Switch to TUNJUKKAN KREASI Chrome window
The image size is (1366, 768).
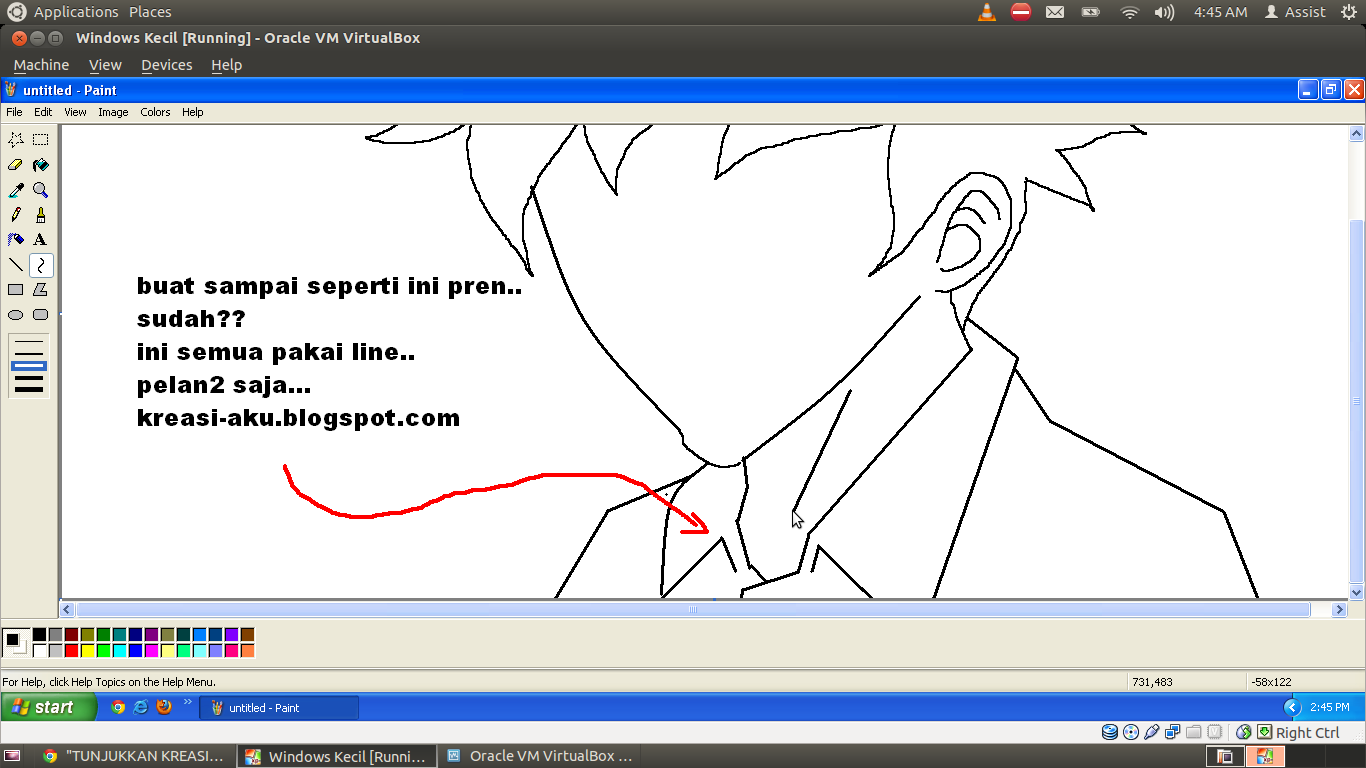pos(134,756)
